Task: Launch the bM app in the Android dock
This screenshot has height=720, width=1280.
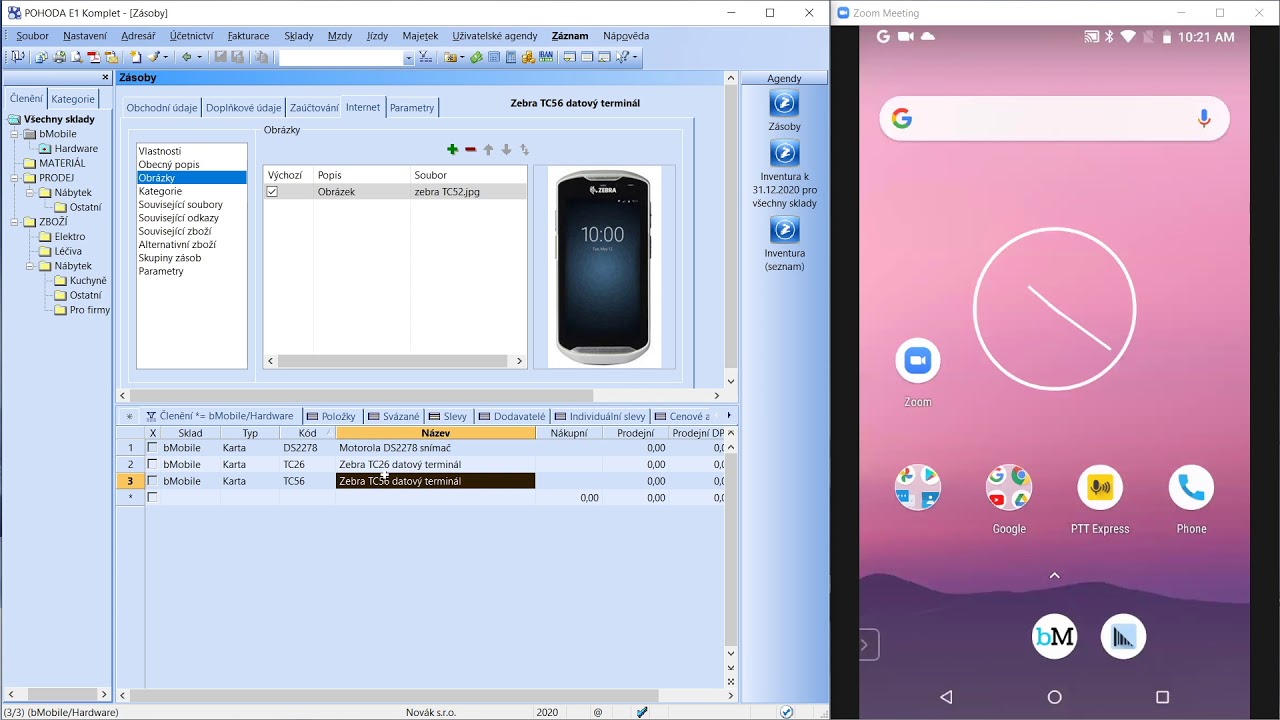Action: click(1054, 636)
